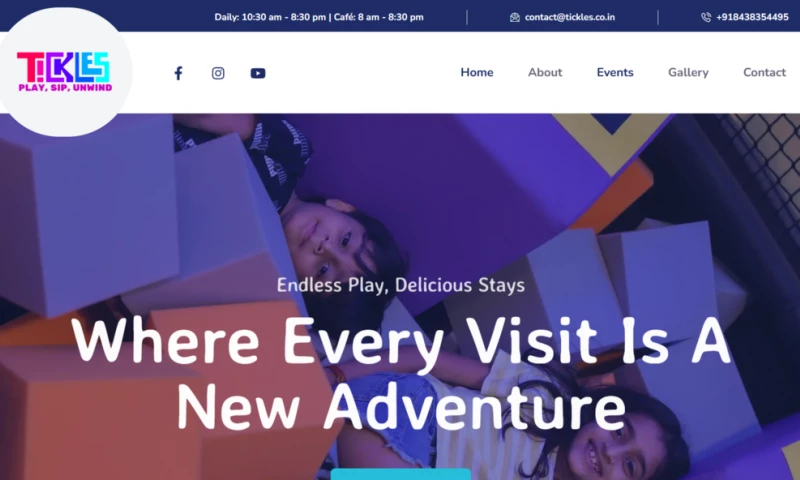Call the +918438354495 phone link

pos(752,17)
